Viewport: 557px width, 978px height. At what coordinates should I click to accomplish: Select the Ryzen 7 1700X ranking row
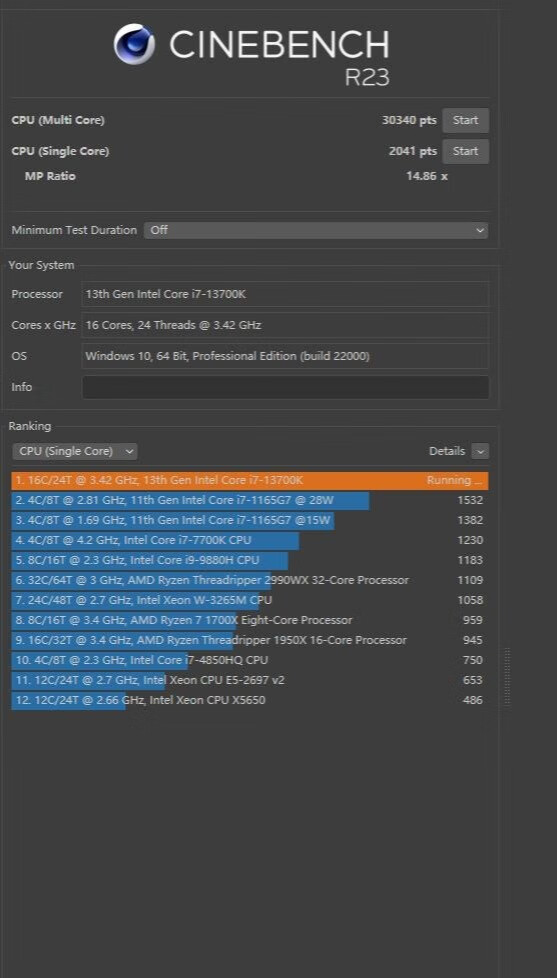(x=249, y=620)
